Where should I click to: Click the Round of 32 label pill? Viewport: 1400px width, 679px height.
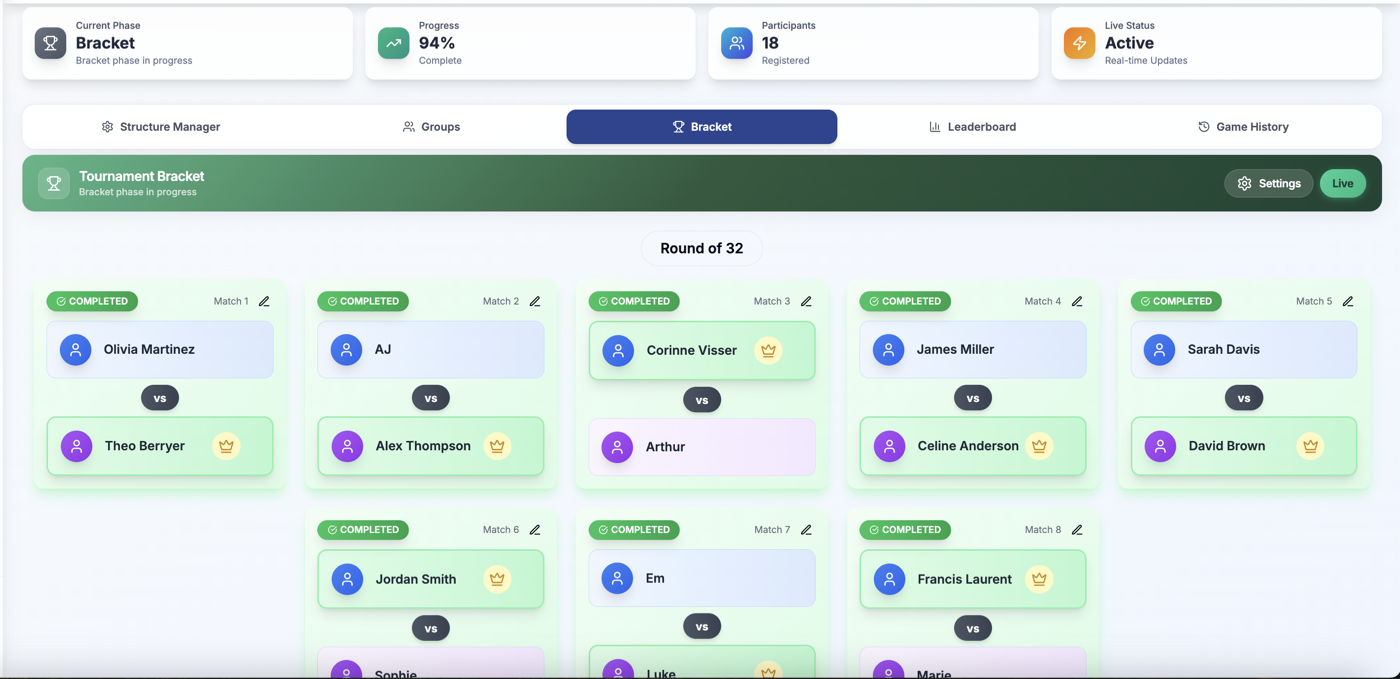pyautogui.click(x=701, y=248)
